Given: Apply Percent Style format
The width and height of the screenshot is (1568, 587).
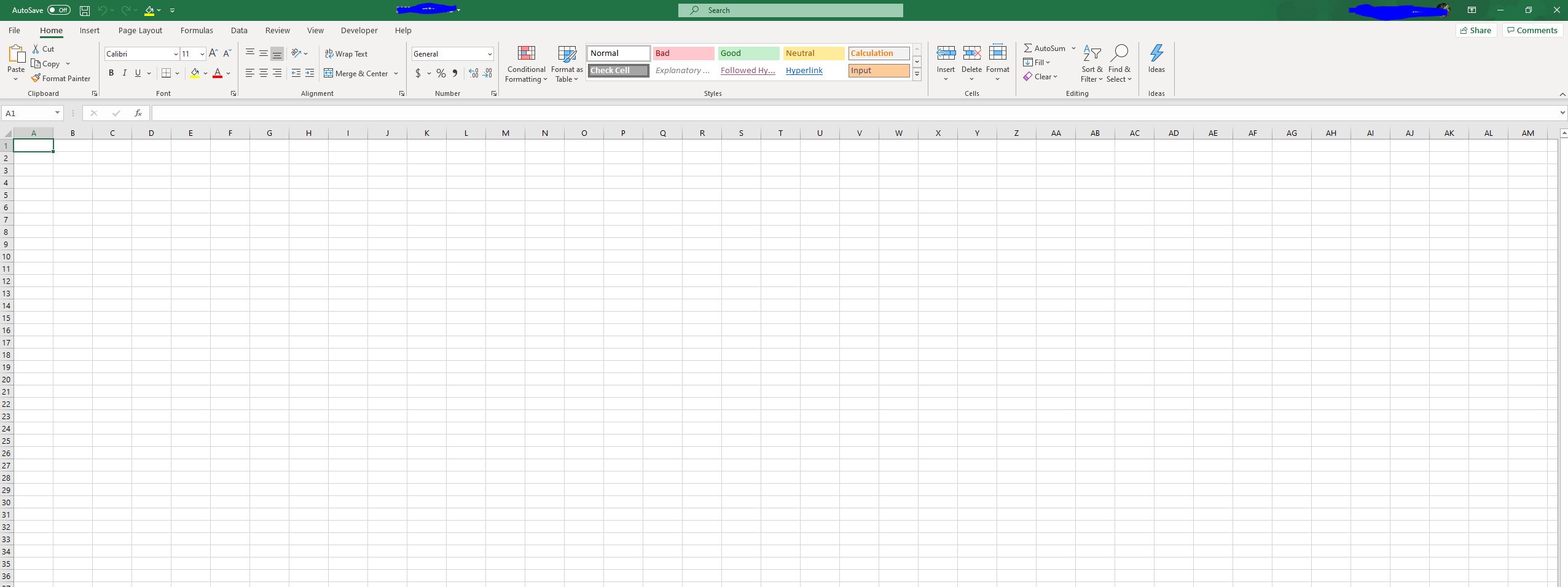Looking at the screenshot, I should pos(441,73).
